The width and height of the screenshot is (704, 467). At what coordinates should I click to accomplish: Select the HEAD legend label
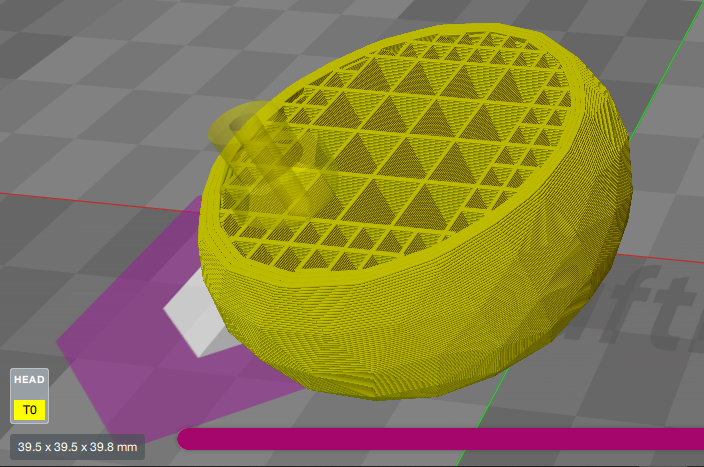click(x=29, y=382)
